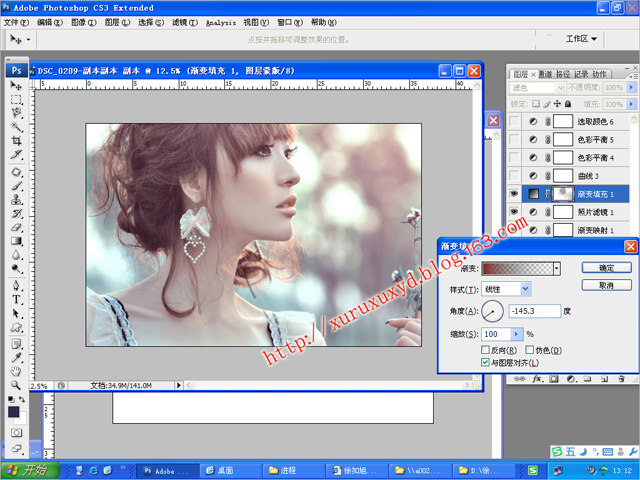
Task: Open the gradient picker dropdown arrow
Action: pyautogui.click(x=557, y=268)
